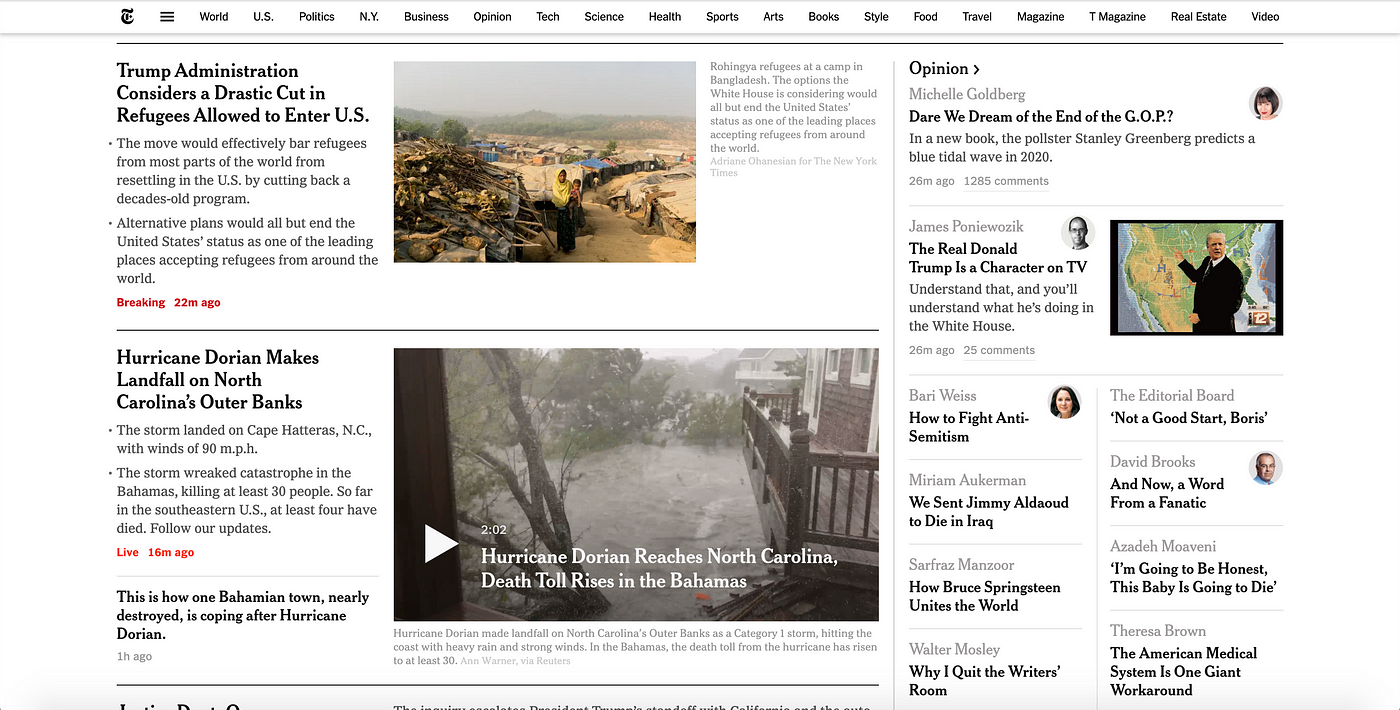Open the Tech section
1400x710 pixels.
(x=548, y=17)
